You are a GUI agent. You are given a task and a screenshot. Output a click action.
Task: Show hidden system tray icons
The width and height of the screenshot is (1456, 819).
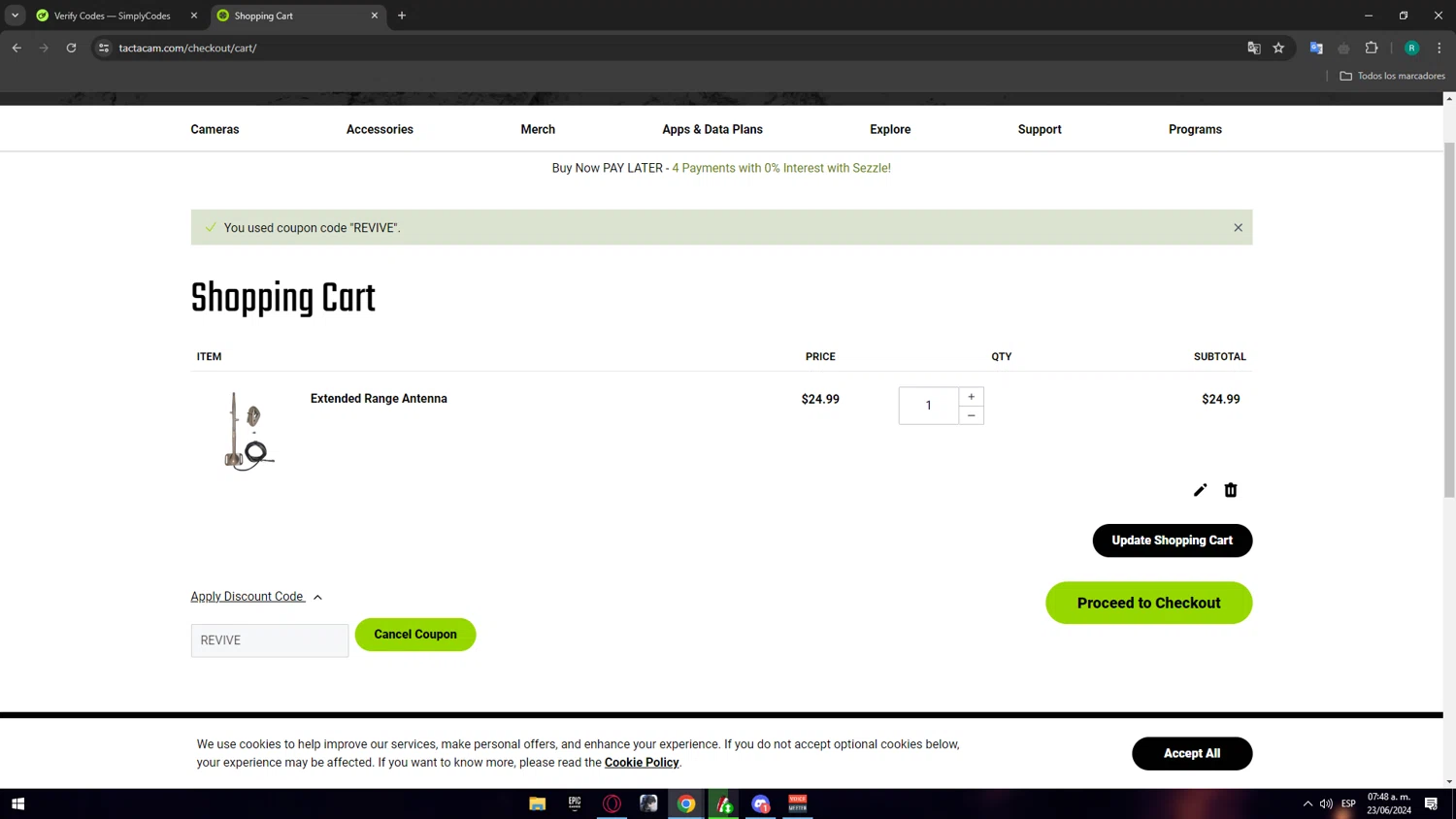1307,803
